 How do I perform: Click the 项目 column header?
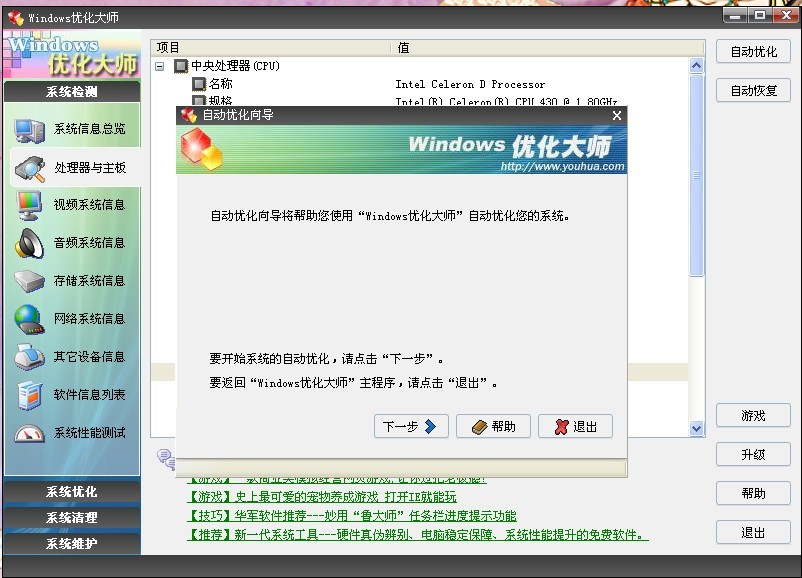(271, 48)
